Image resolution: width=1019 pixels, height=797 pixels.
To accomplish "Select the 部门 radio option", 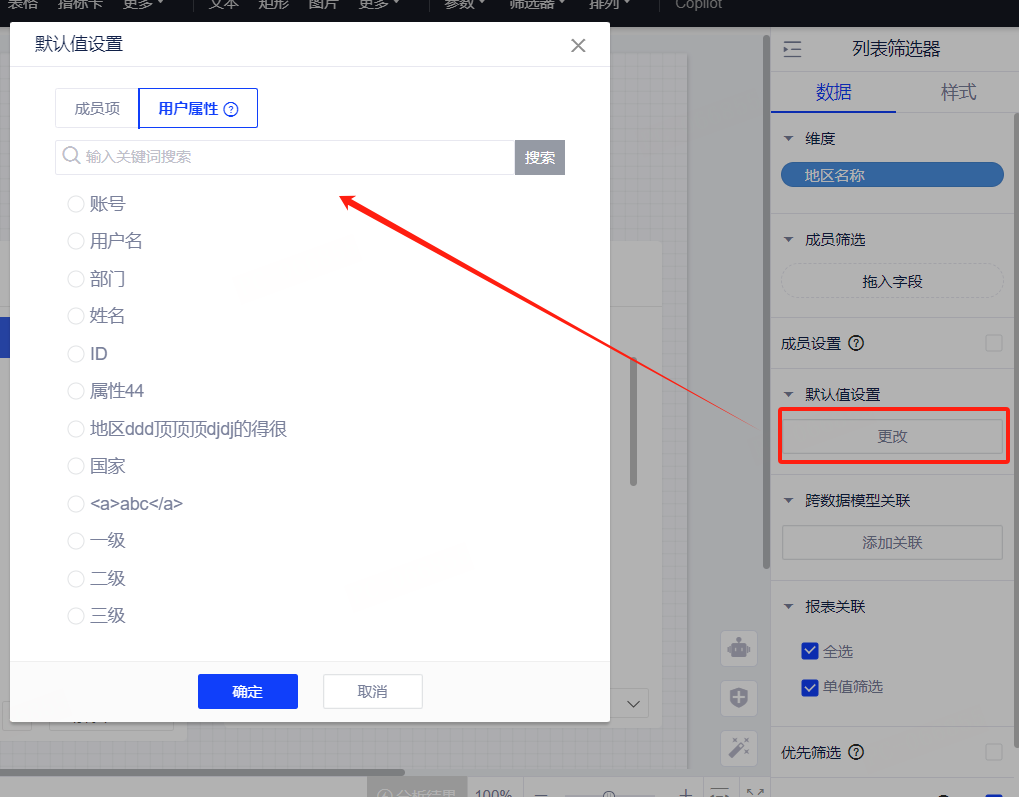I will pos(76,279).
